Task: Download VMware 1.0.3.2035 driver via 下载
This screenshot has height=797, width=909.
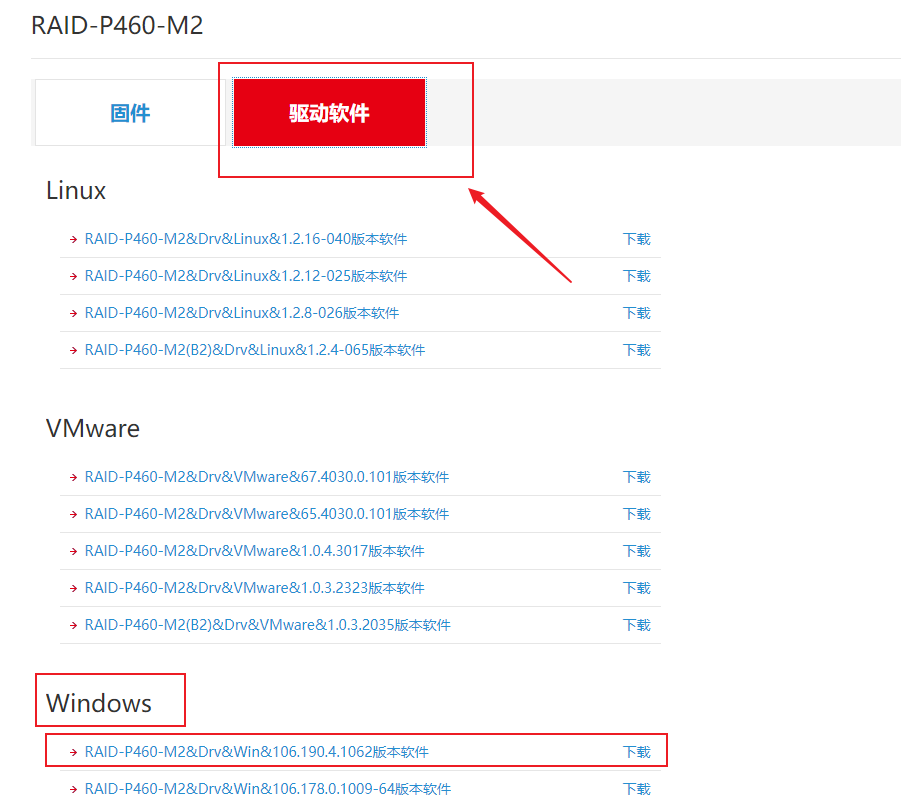Action: pyautogui.click(x=637, y=625)
